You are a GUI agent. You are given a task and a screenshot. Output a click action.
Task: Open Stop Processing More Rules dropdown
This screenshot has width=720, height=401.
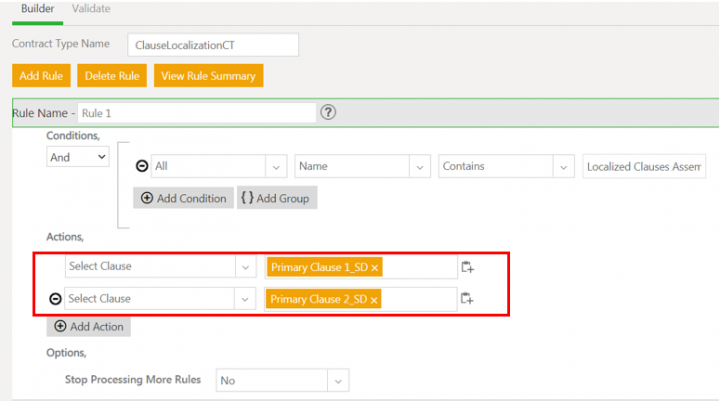(338, 381)
